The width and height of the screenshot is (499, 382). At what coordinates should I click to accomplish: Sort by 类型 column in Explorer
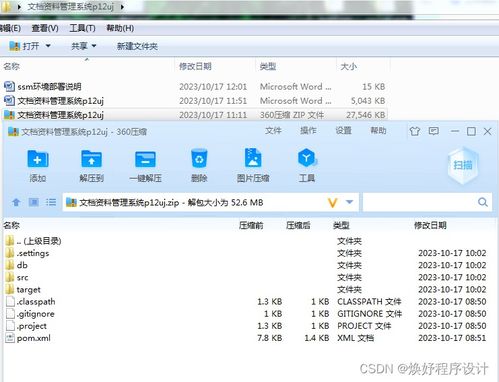[268, 66]
